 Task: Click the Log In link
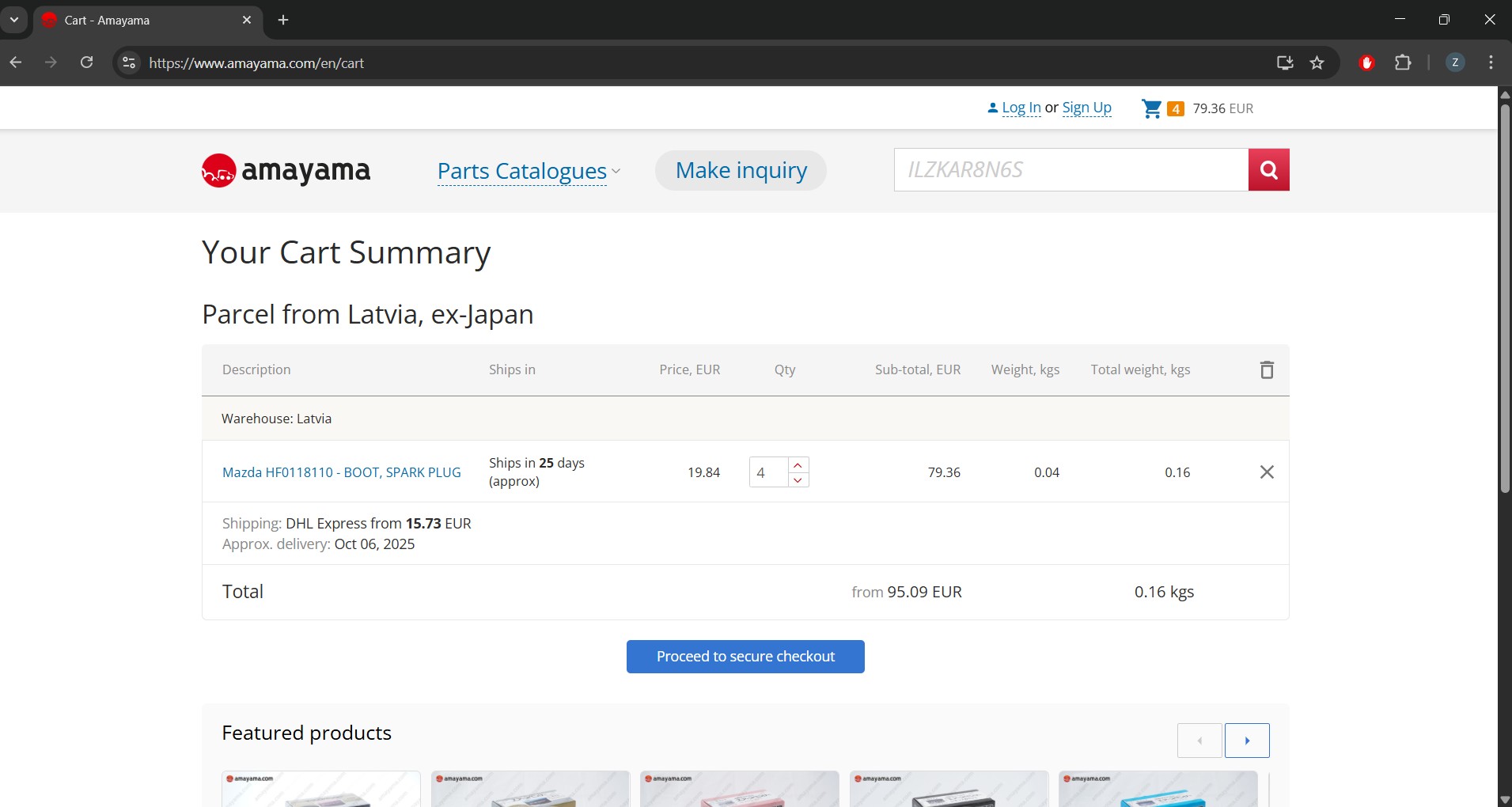tap(1021, 108)
